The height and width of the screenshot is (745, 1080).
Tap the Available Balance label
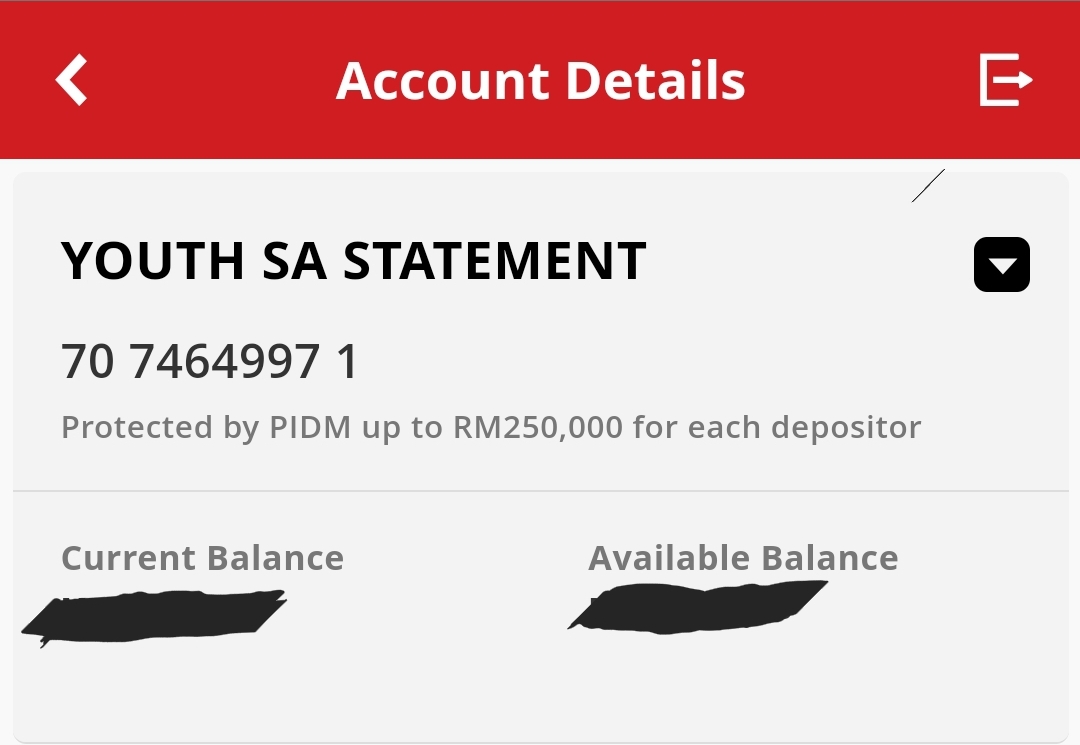click(x=743, y=558)
